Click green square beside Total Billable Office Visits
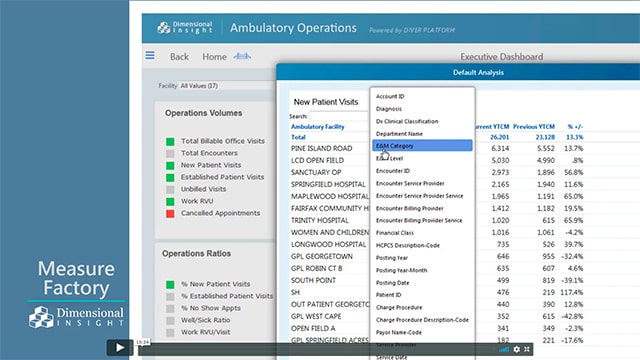 170,141
